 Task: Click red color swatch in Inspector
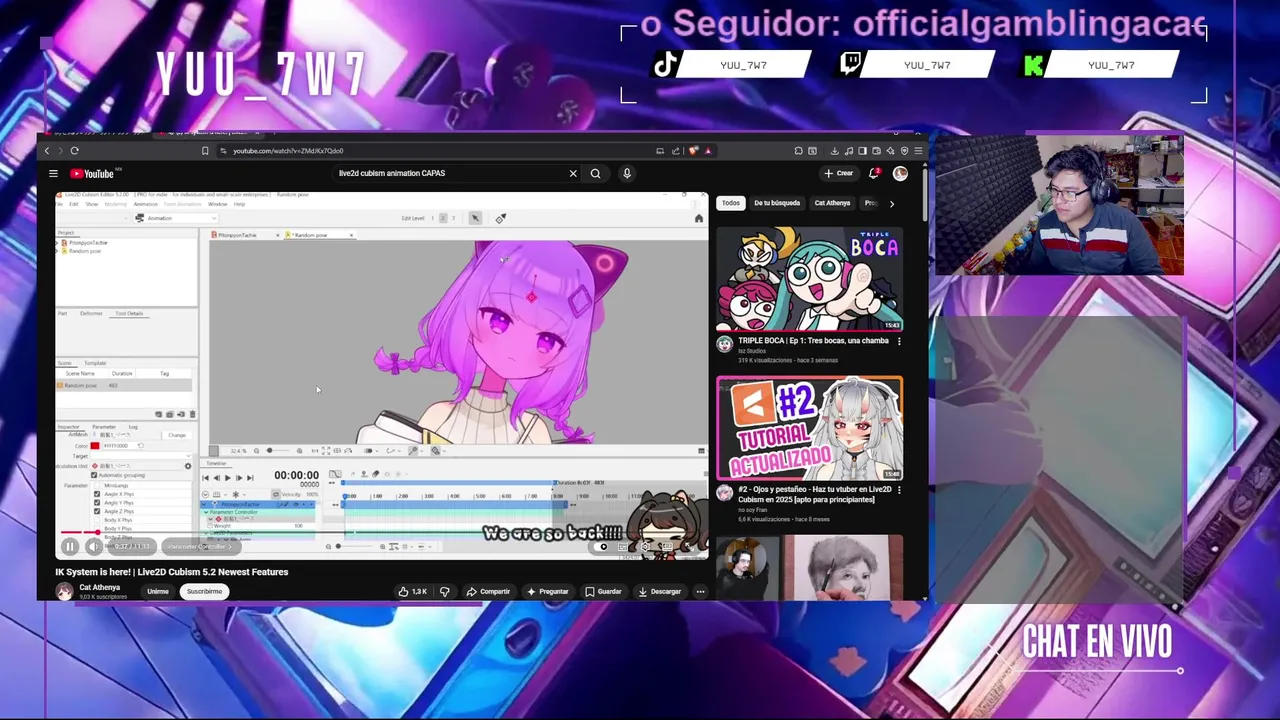95,446
